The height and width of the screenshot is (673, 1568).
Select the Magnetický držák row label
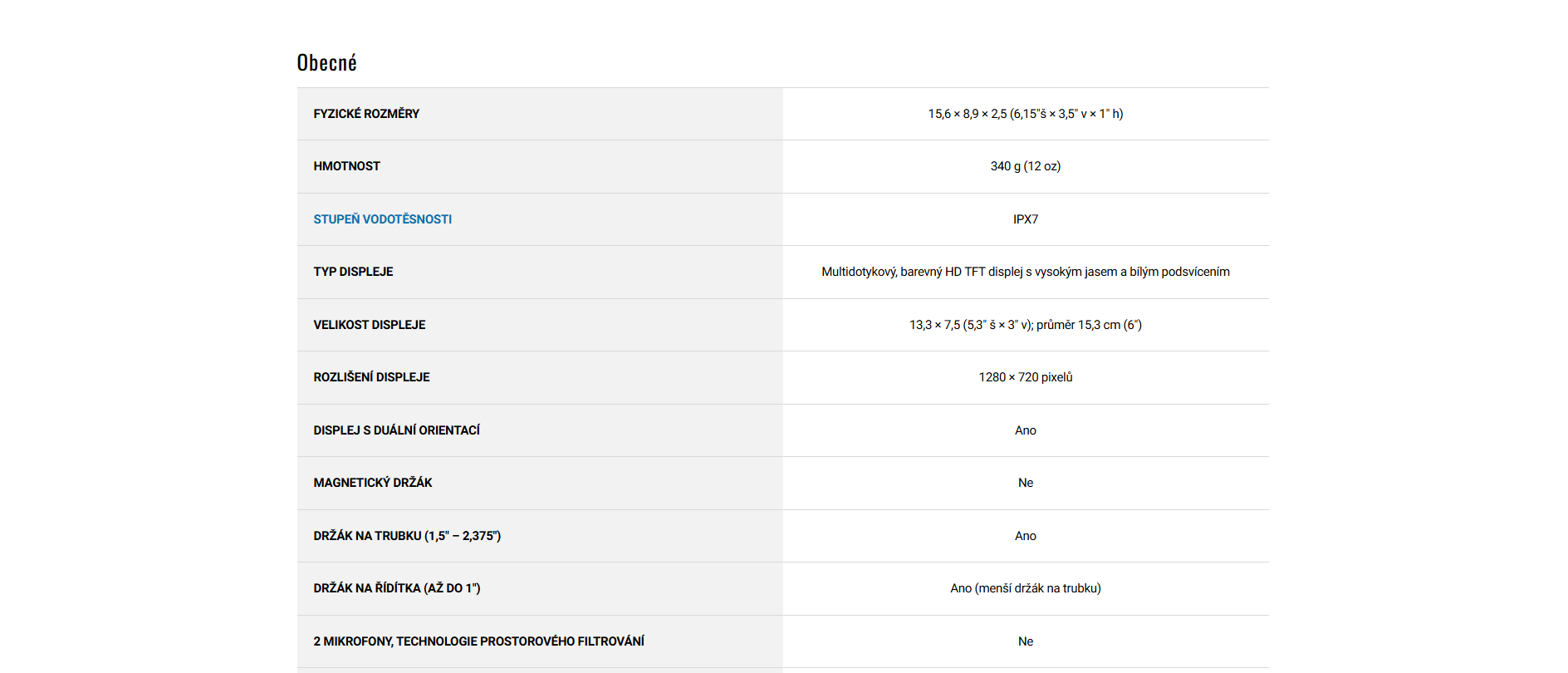point(372,483)
